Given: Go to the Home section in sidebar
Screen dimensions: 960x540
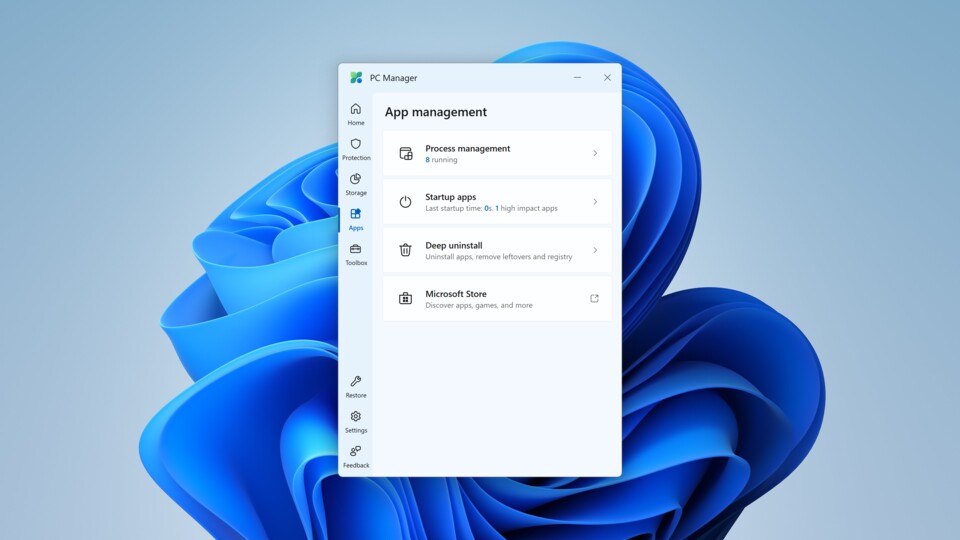Looking at the screenshot, I should pyautogui.click(x=356, y=113).
